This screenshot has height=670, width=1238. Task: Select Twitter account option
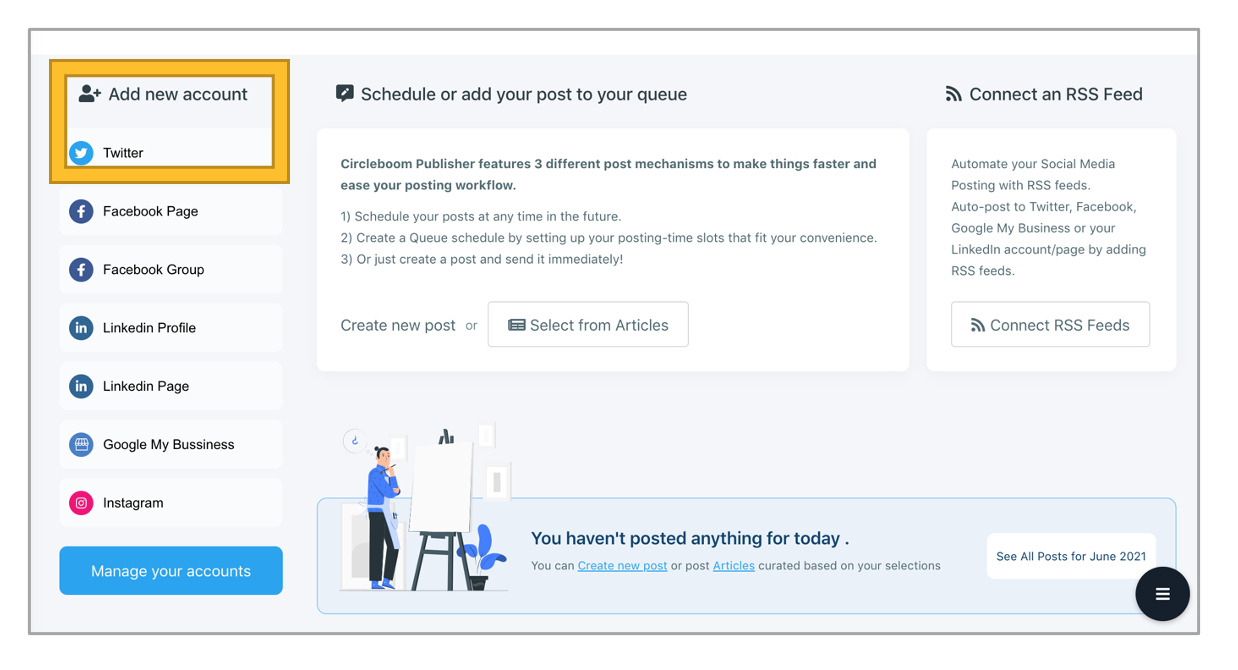click(x=171, y=153)
